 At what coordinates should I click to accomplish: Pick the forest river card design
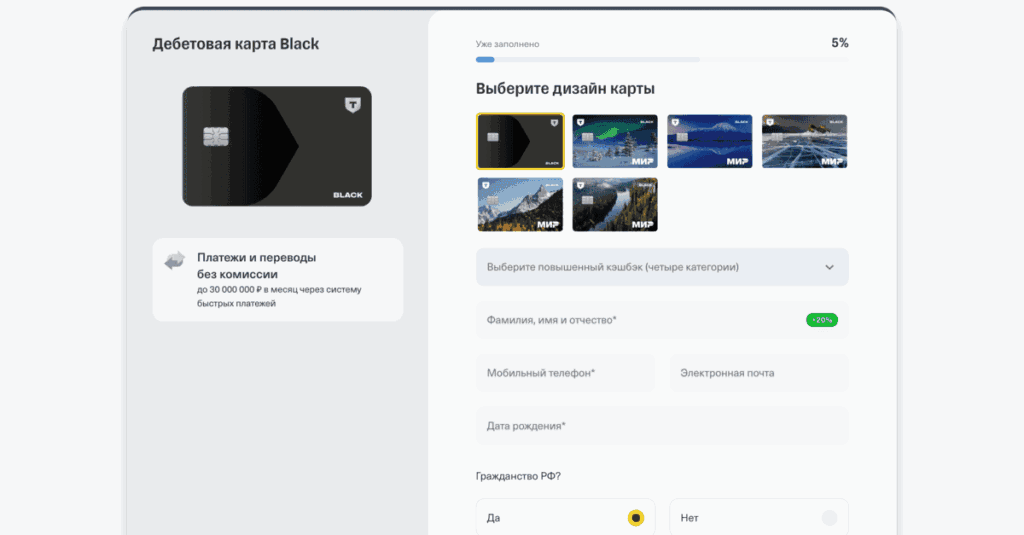tap(614, 205)
